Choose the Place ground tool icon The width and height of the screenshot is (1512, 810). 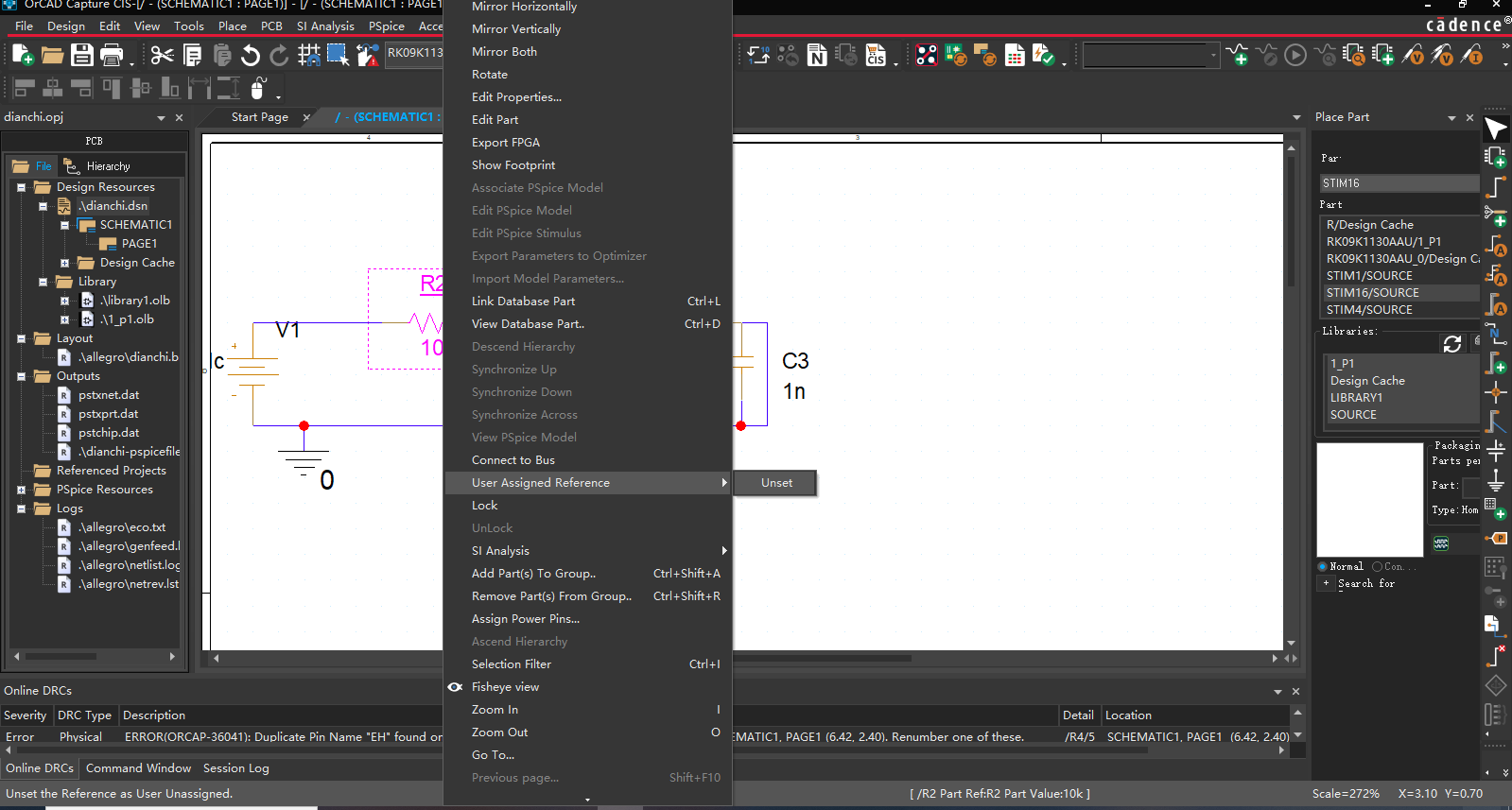pyautogui.click(x=1495, y=480)
